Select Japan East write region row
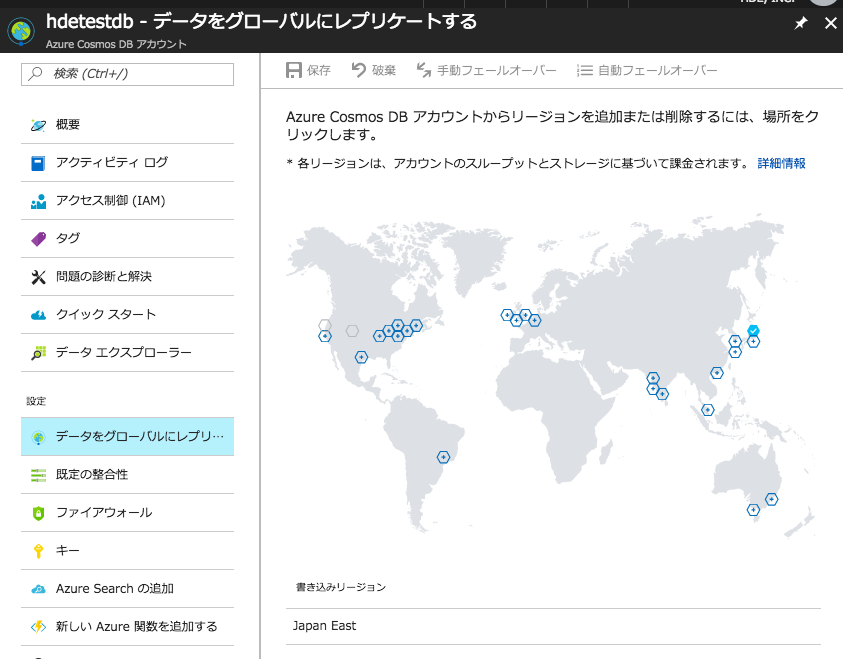843x659 pixels. click(553, 626)
